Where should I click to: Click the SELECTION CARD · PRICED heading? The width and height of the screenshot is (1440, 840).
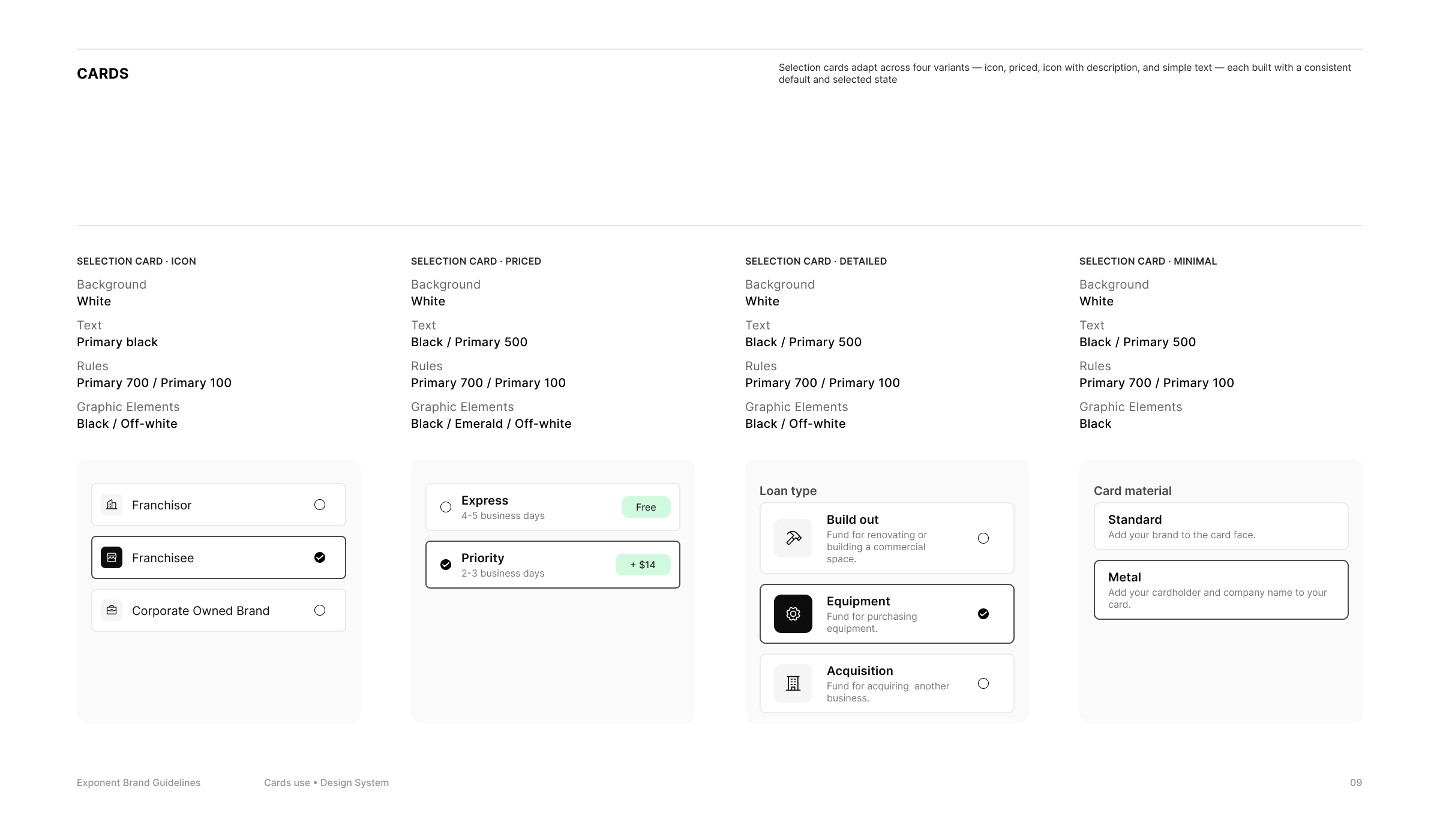point(476,261)
